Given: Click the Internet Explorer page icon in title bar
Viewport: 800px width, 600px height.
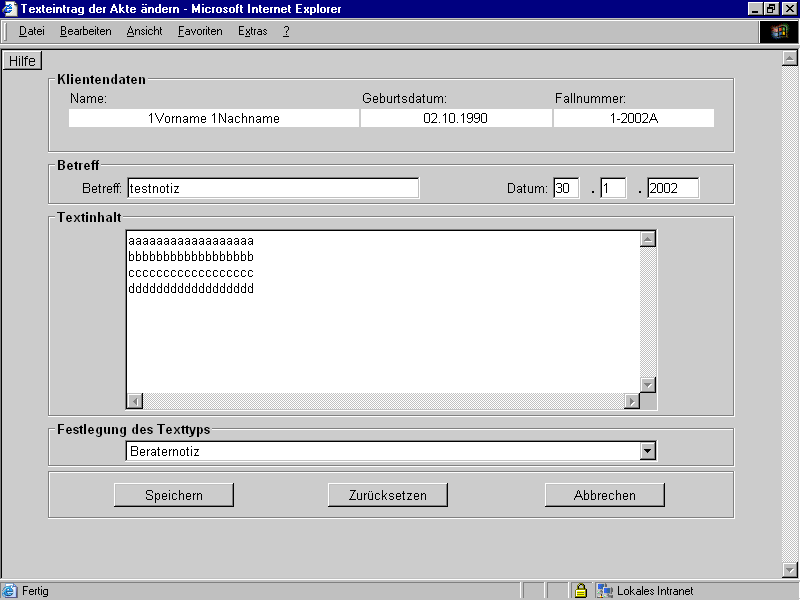Looking at the screenshot, I should [x=10, y=9].
